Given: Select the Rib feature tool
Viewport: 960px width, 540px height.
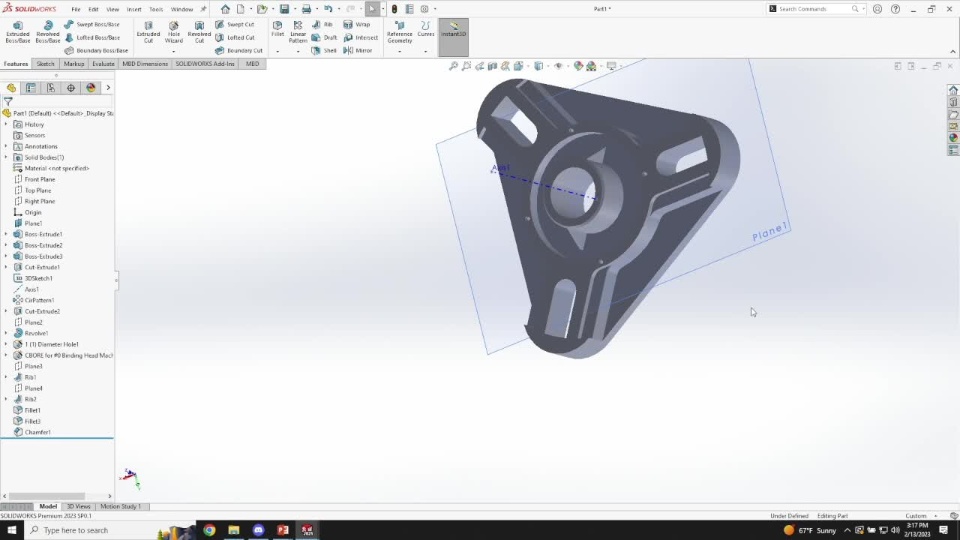Looking at the screenshot, I should click(x=322, y=24).
